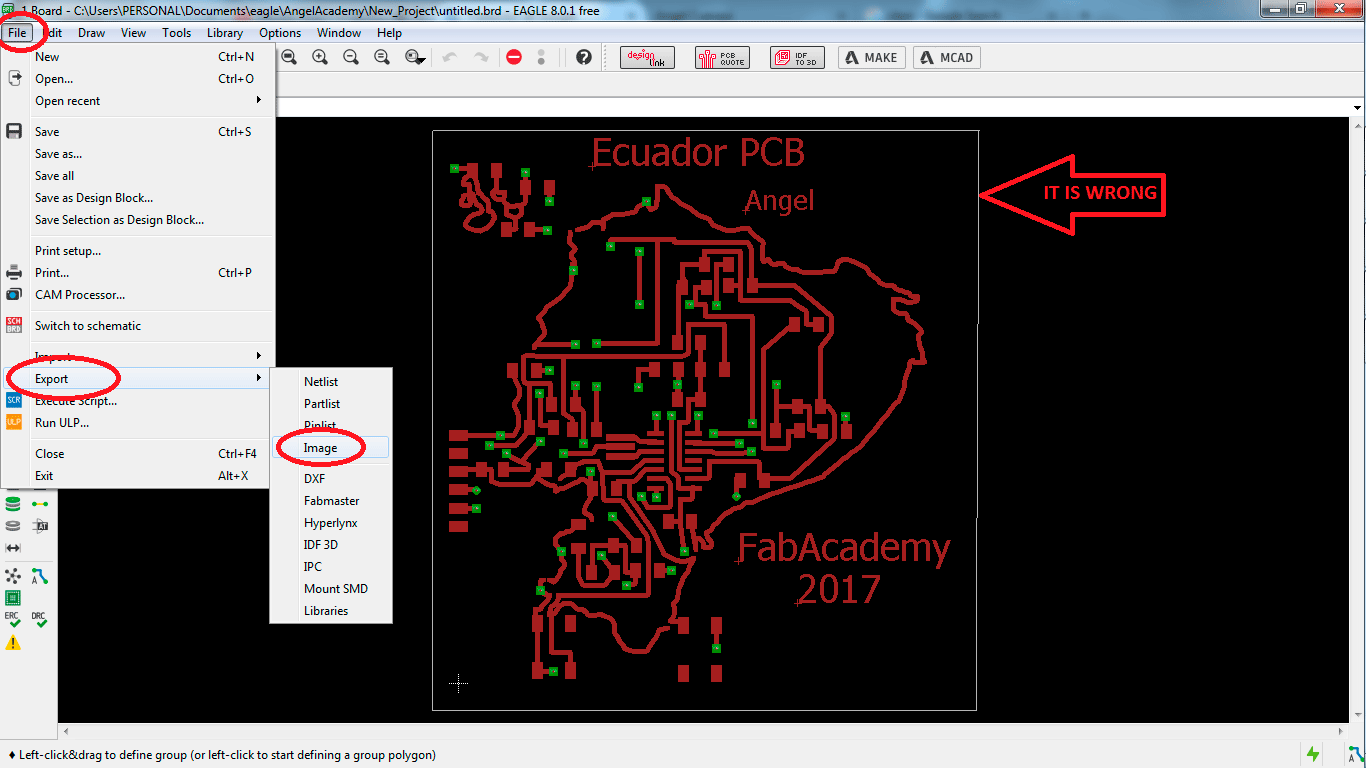The image size is (1366, 768).
Task: Click the orange ULP icon
Action: (14, 422)
